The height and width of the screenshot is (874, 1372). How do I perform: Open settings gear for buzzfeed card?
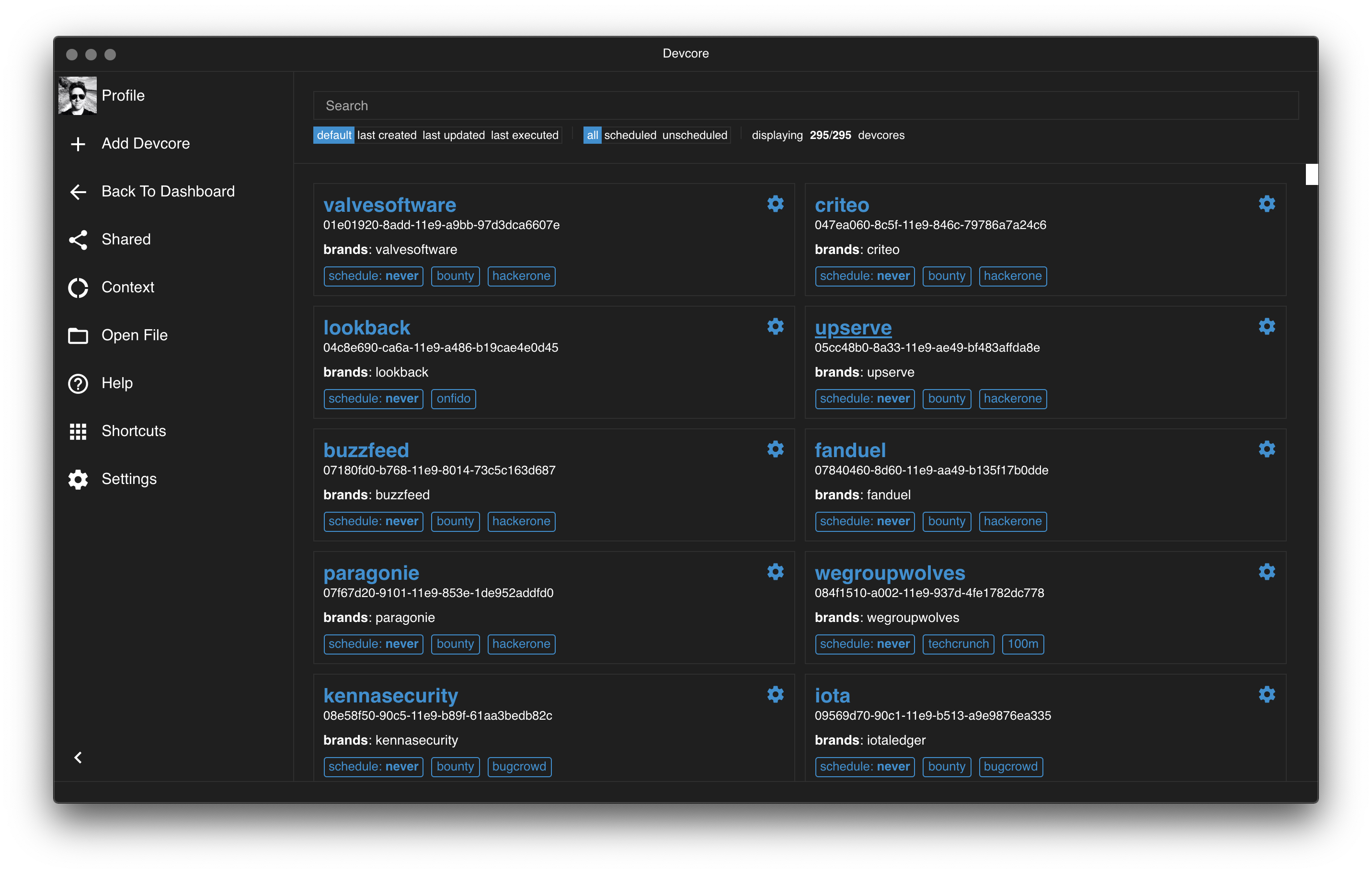tap(775, 449)
